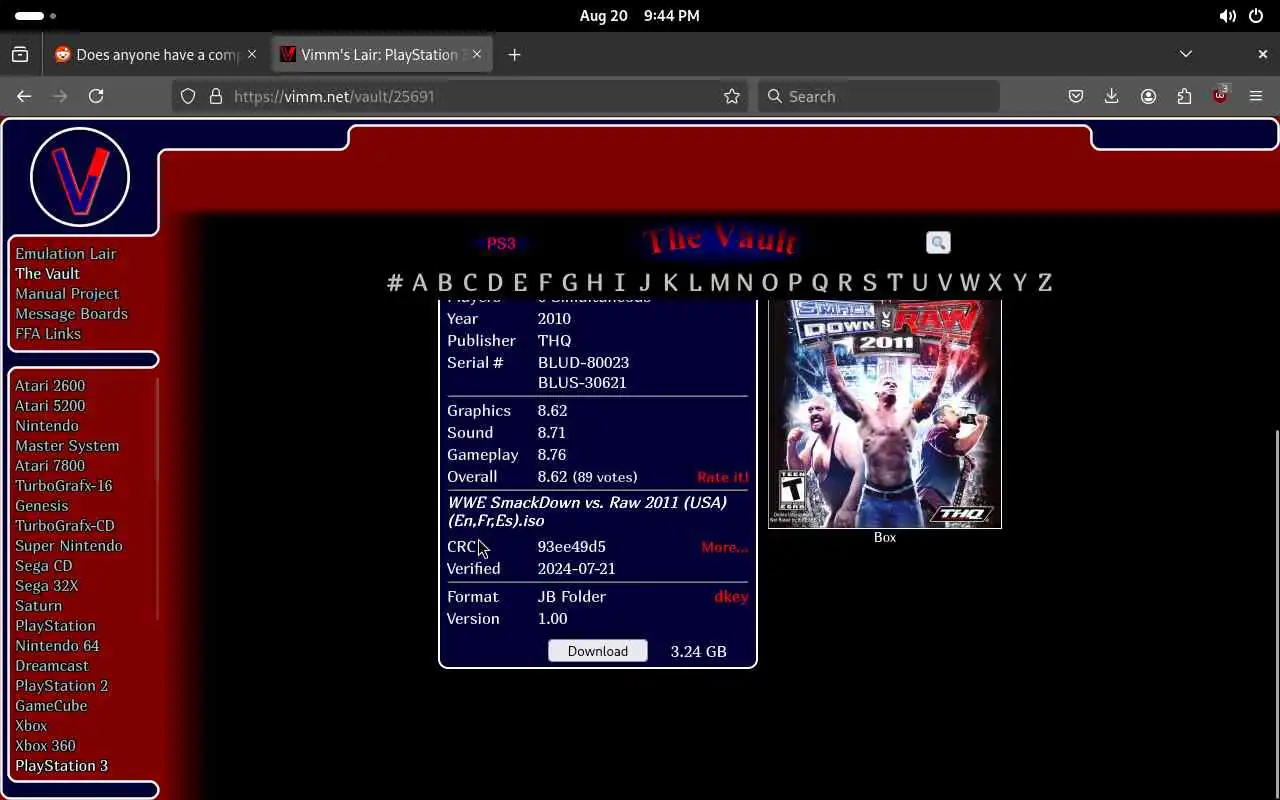Screen dimensions: 1280x800
Task: Select Nintendo system
Action: click(x=47, y=426)
